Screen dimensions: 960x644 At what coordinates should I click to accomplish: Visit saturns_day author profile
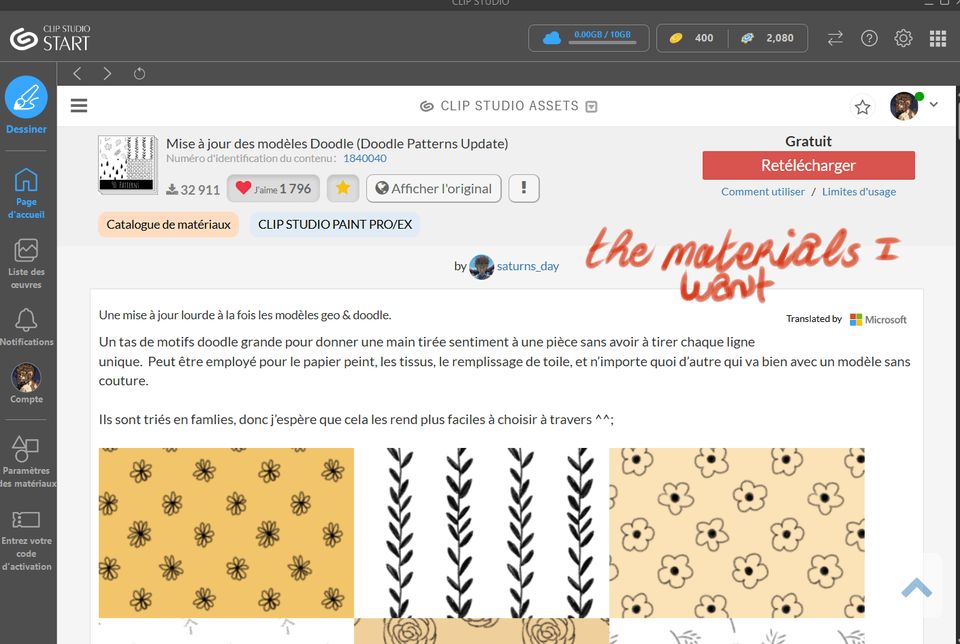[528, 266]
